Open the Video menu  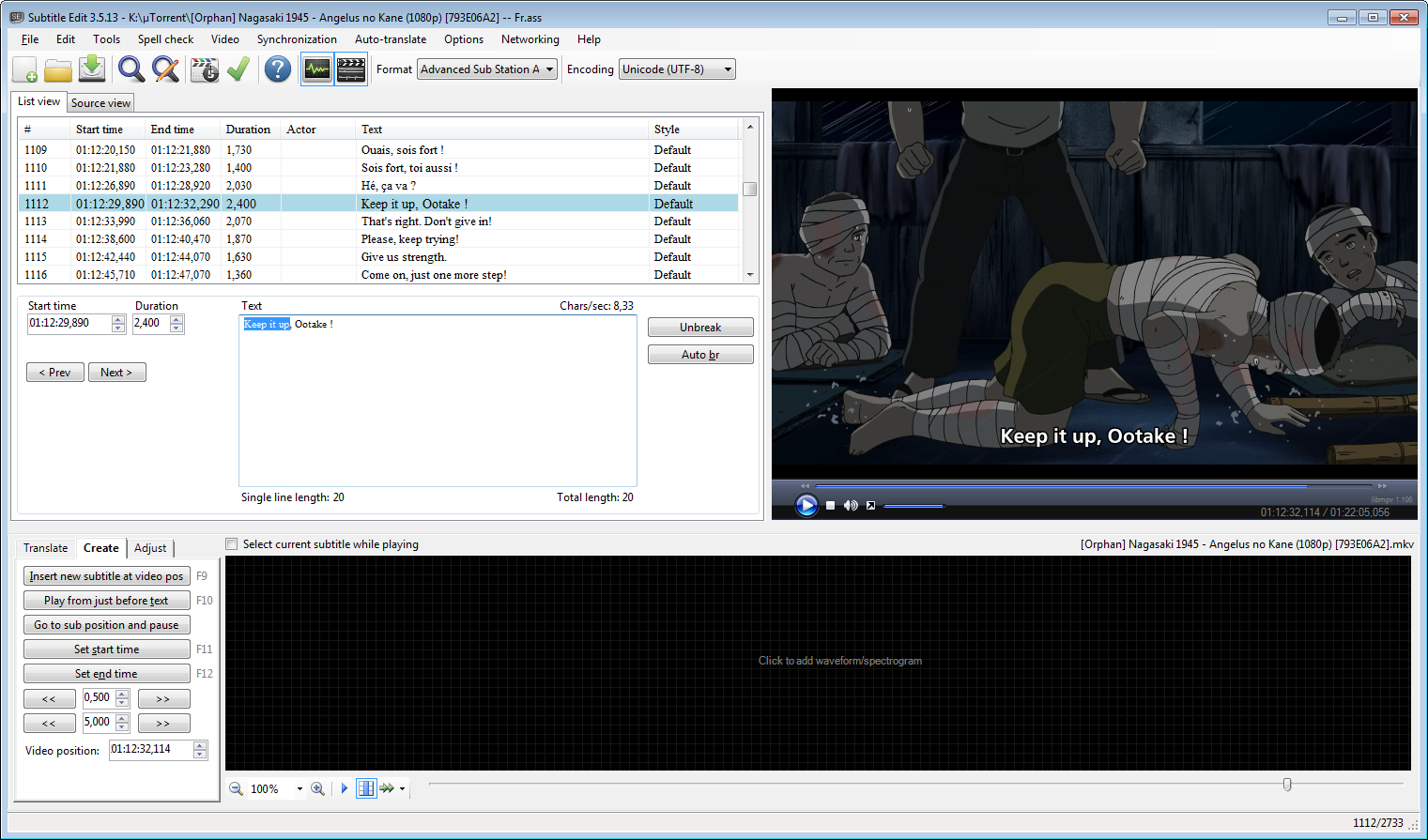pos(225,39)
